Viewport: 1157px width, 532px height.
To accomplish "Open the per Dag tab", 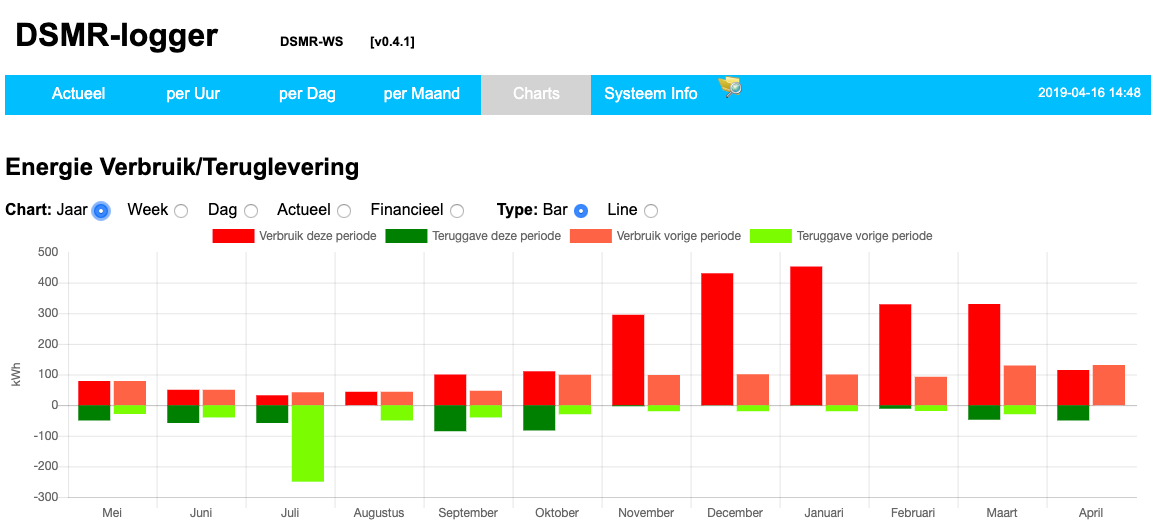I will point(307,94).
